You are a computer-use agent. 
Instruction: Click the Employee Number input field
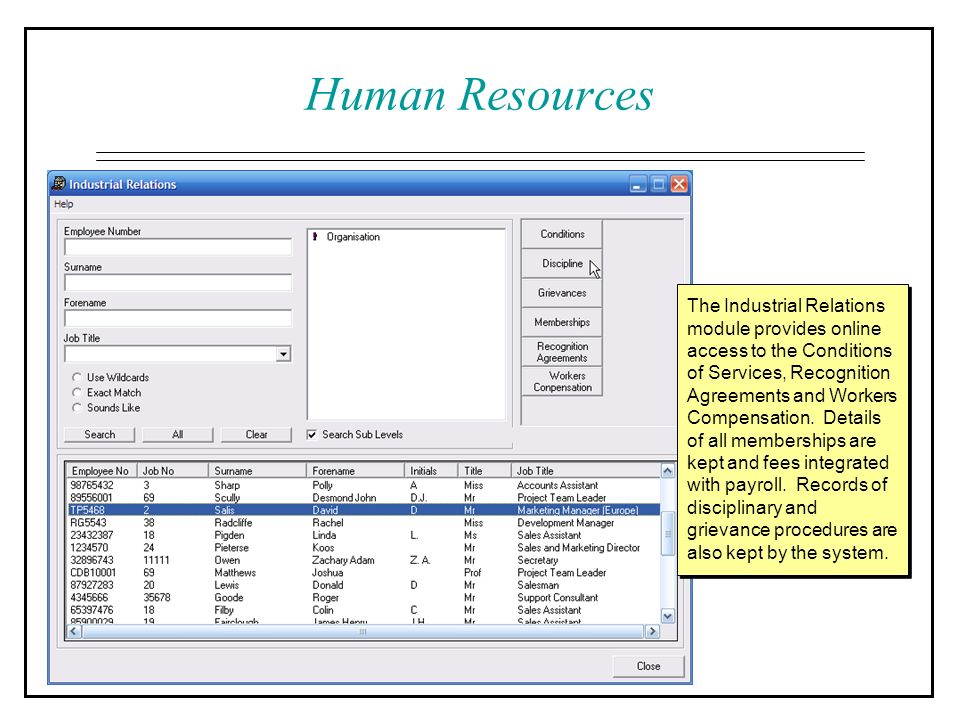pyautogui.click(x=178, y=247)
